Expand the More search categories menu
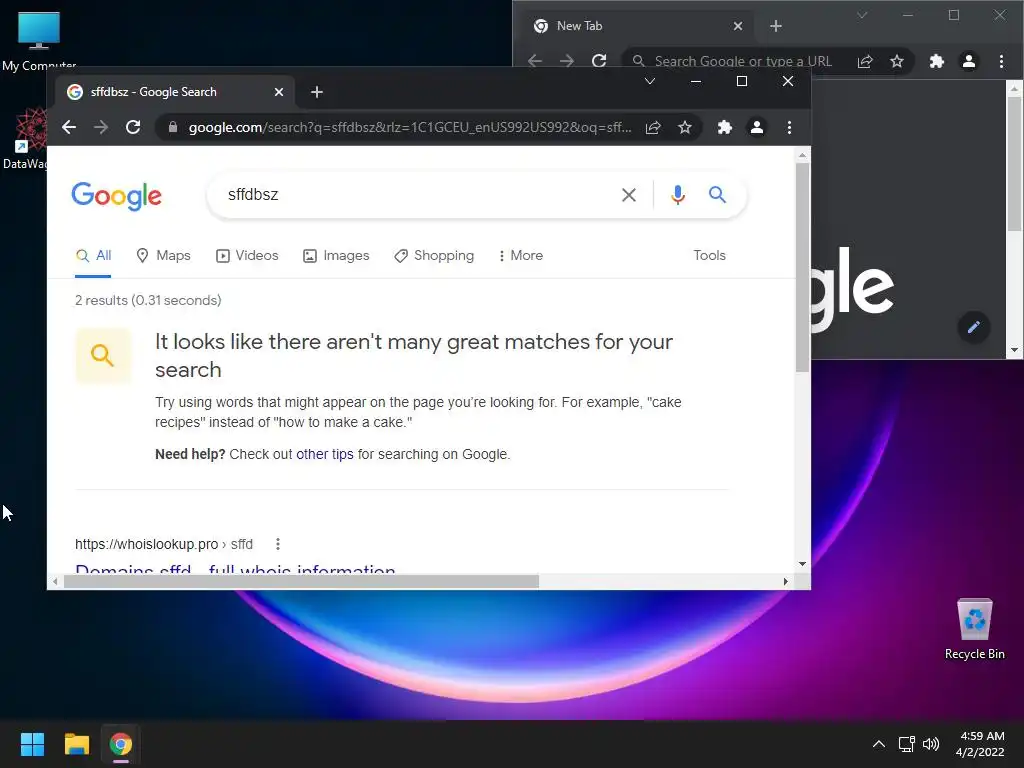This screenshot has width=1024, height=768. (x=520, y=255)
